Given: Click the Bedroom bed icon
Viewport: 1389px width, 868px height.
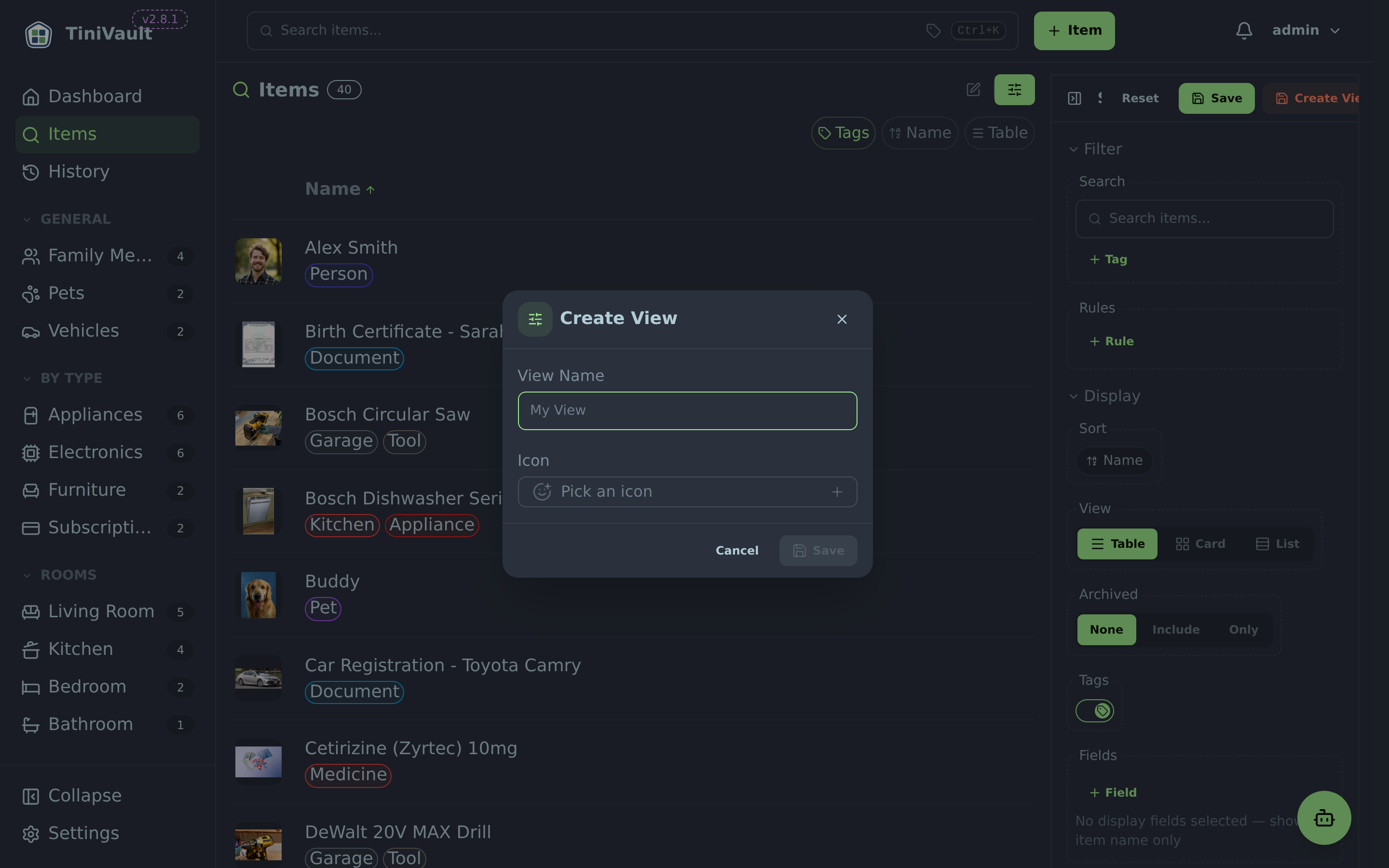Looking at the screenshot, I should [x=30, y=687].
